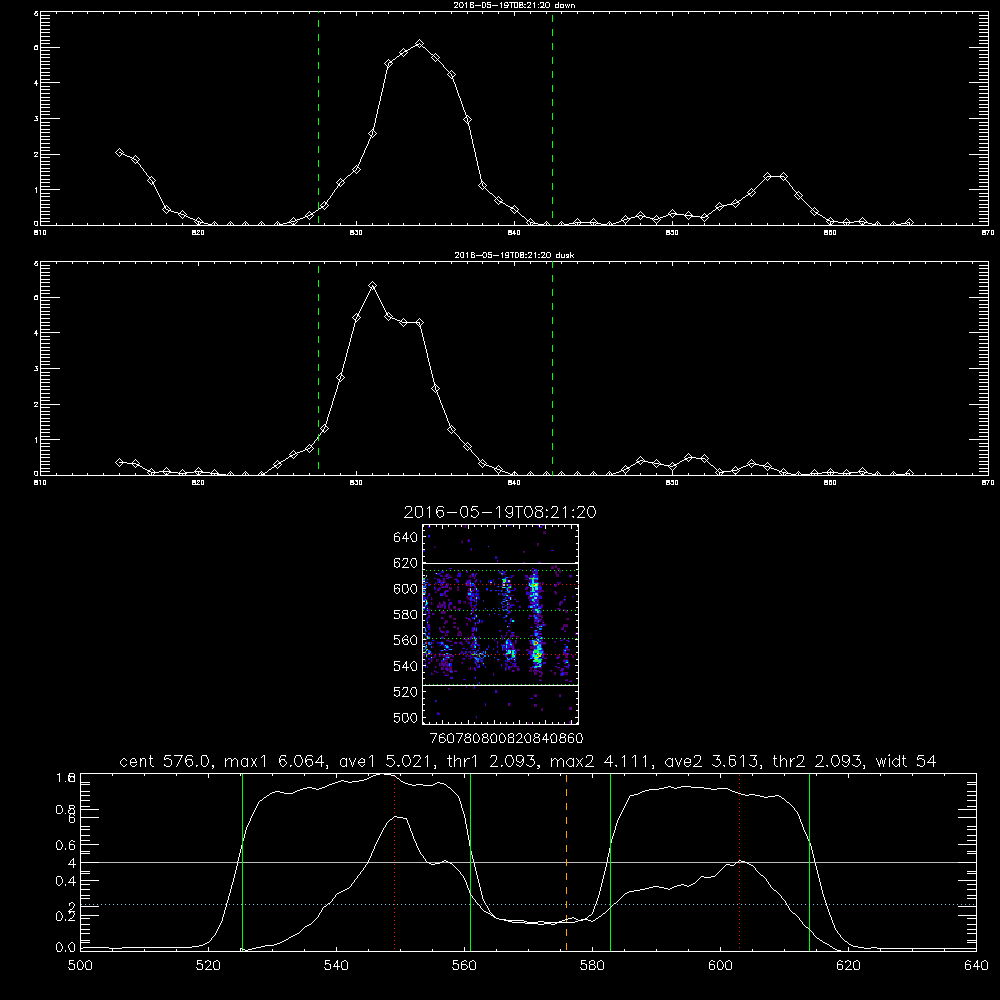
Task: Click the x-axis label 520 in bottom plot
Action: [x=208, y=966]
